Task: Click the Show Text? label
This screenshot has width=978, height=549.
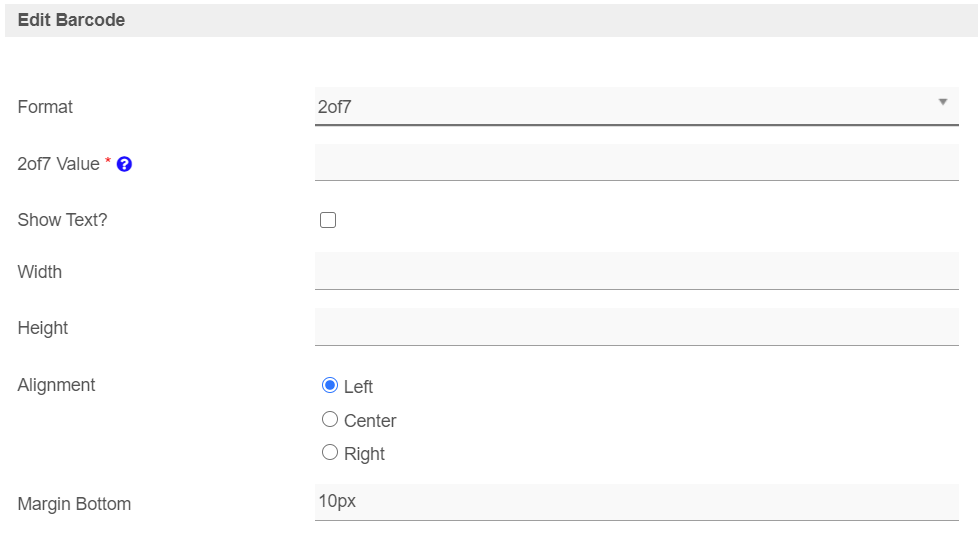Action: pos(62,220)
